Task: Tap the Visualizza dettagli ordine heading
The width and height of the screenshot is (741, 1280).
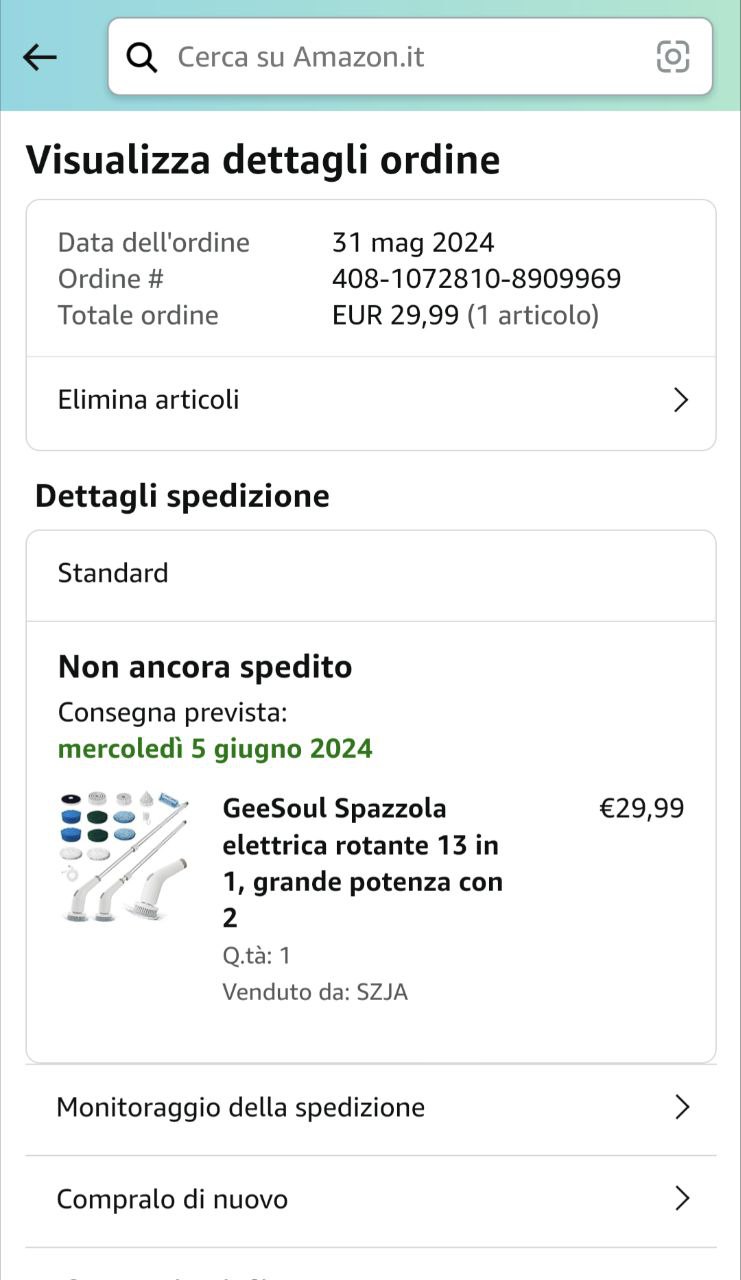Action: coord(263,160)
